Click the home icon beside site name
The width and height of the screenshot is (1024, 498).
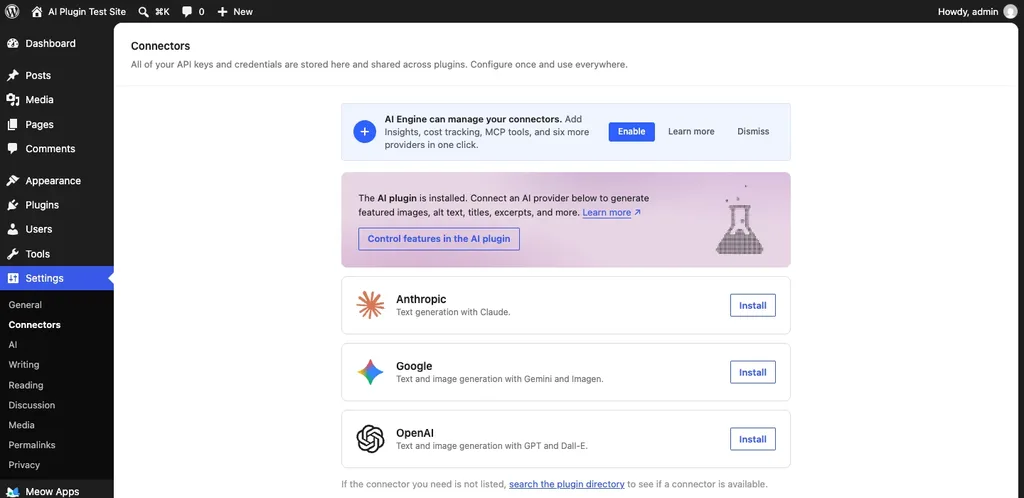[x=37, y=11]
